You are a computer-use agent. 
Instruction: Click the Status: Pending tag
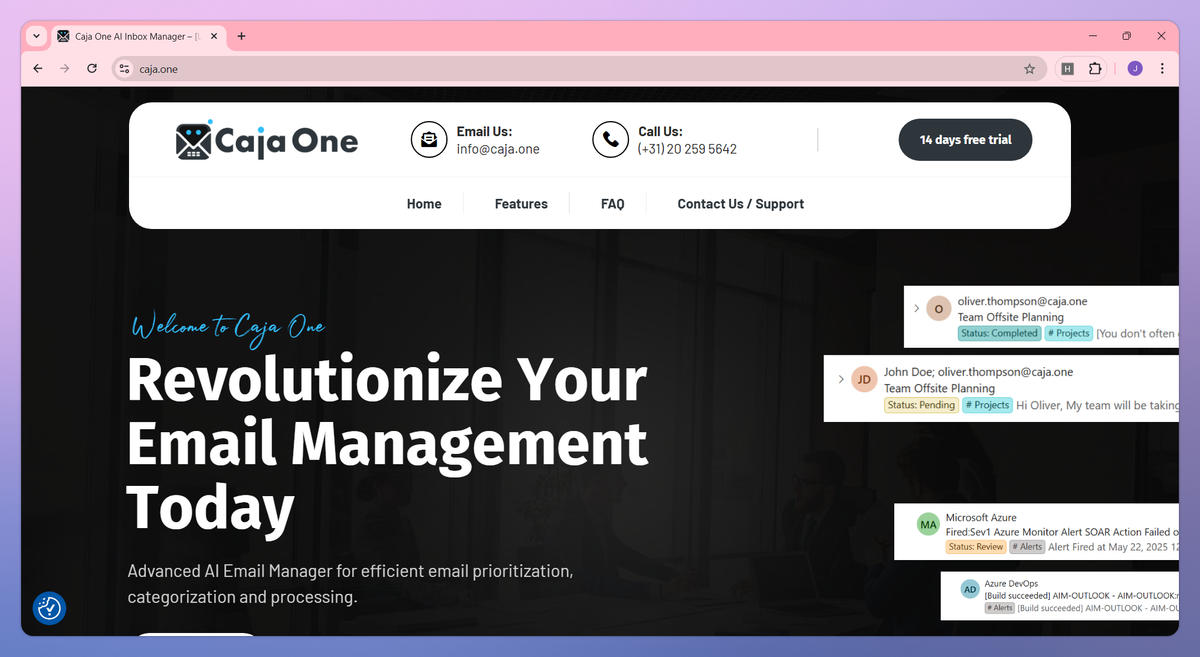pyautogui.click(x=920, y=405)
